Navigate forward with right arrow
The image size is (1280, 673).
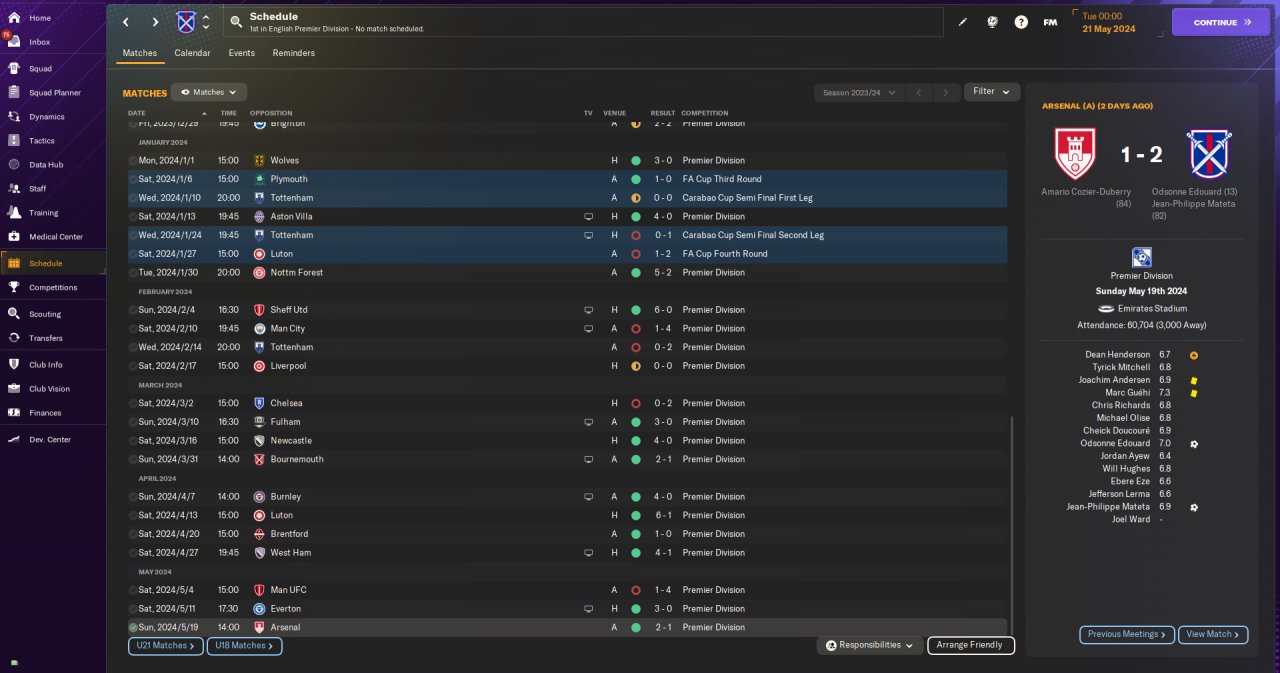coord(155,22)
